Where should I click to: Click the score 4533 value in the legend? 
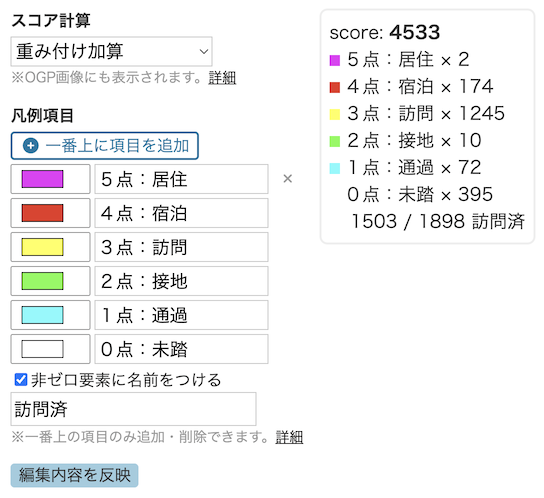(x=415, y=33)
